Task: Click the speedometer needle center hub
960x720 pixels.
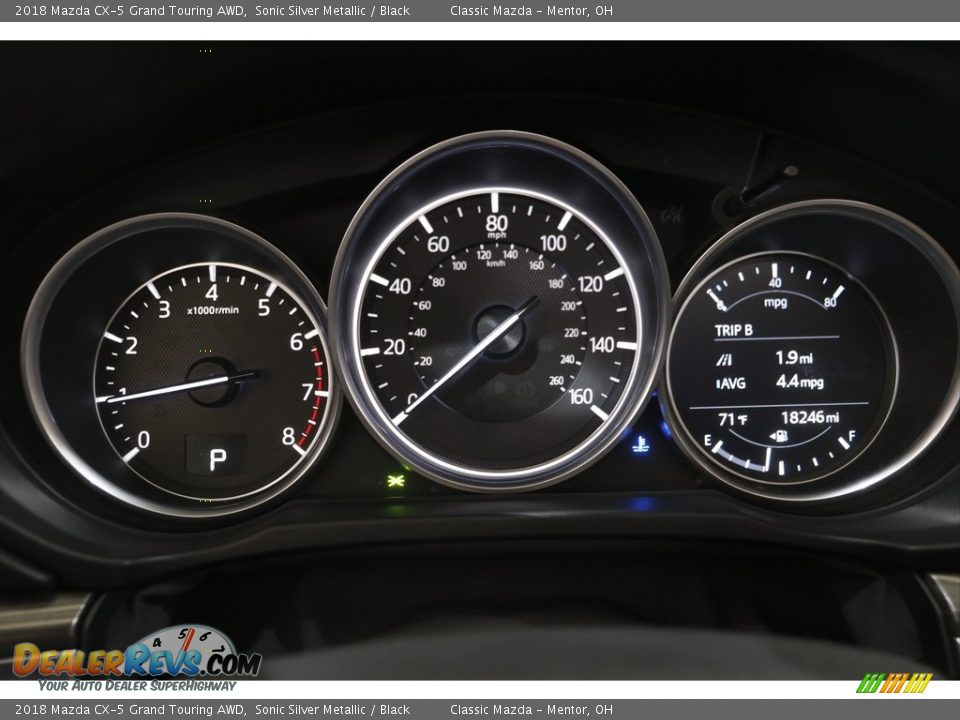Action: pos(499,331)
